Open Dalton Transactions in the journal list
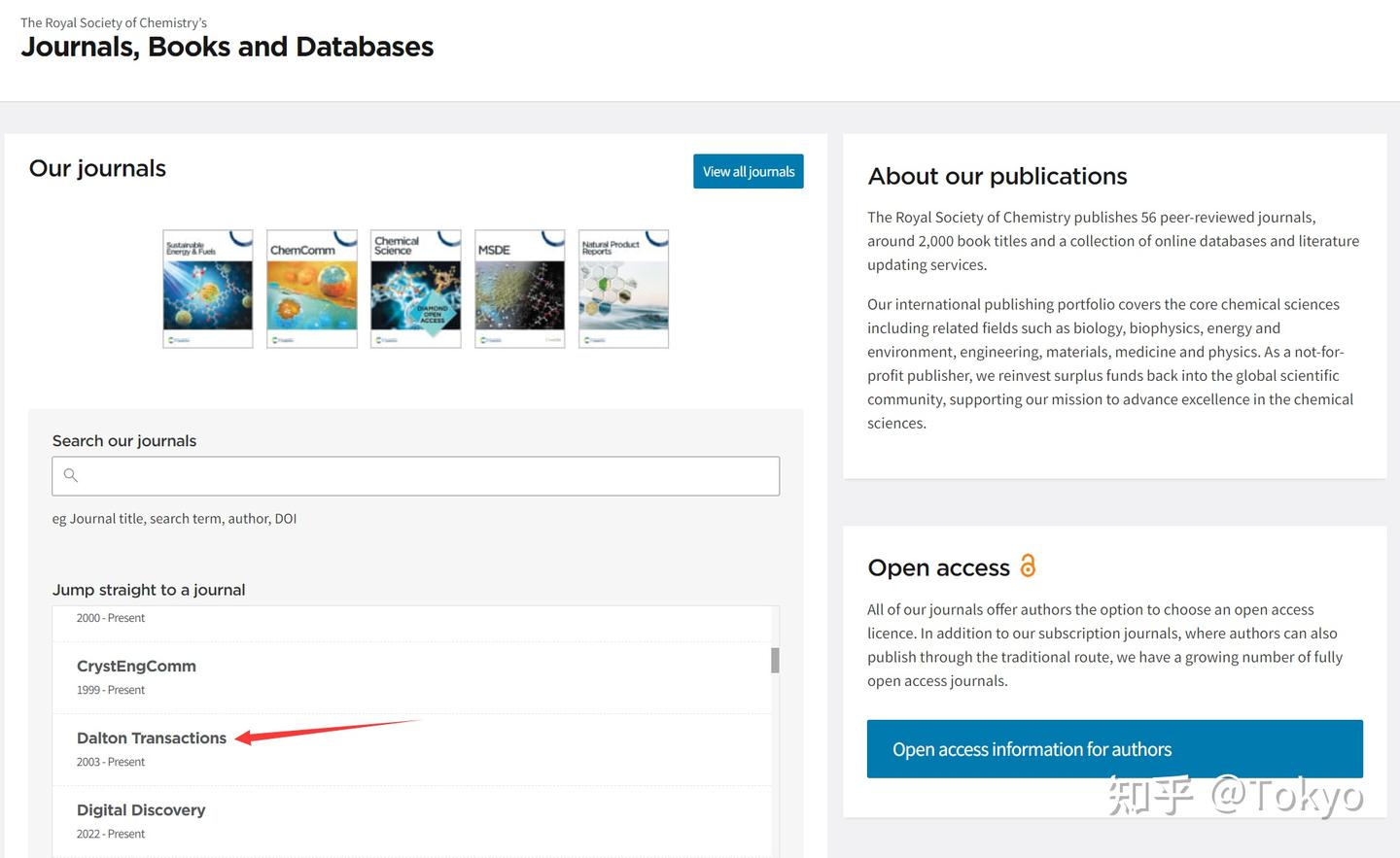Viewport: 1400px width, 858px height. [152, 738]
